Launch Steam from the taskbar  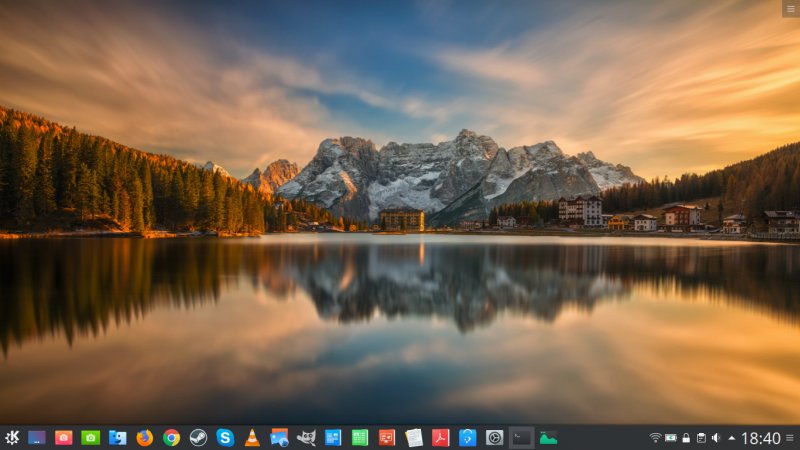click(x=198, y=437)
